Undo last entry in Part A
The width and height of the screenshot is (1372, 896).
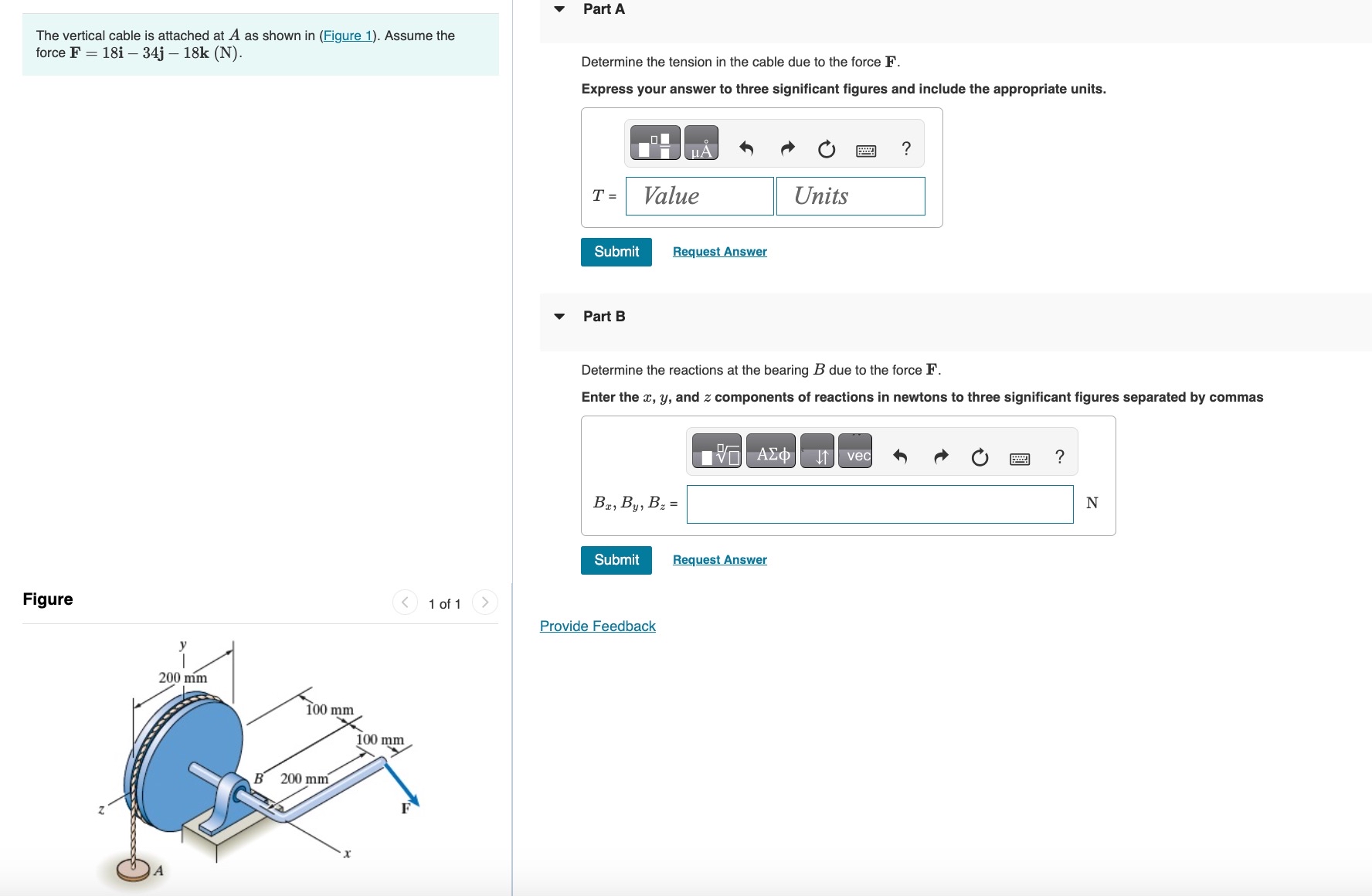(746, 148)
